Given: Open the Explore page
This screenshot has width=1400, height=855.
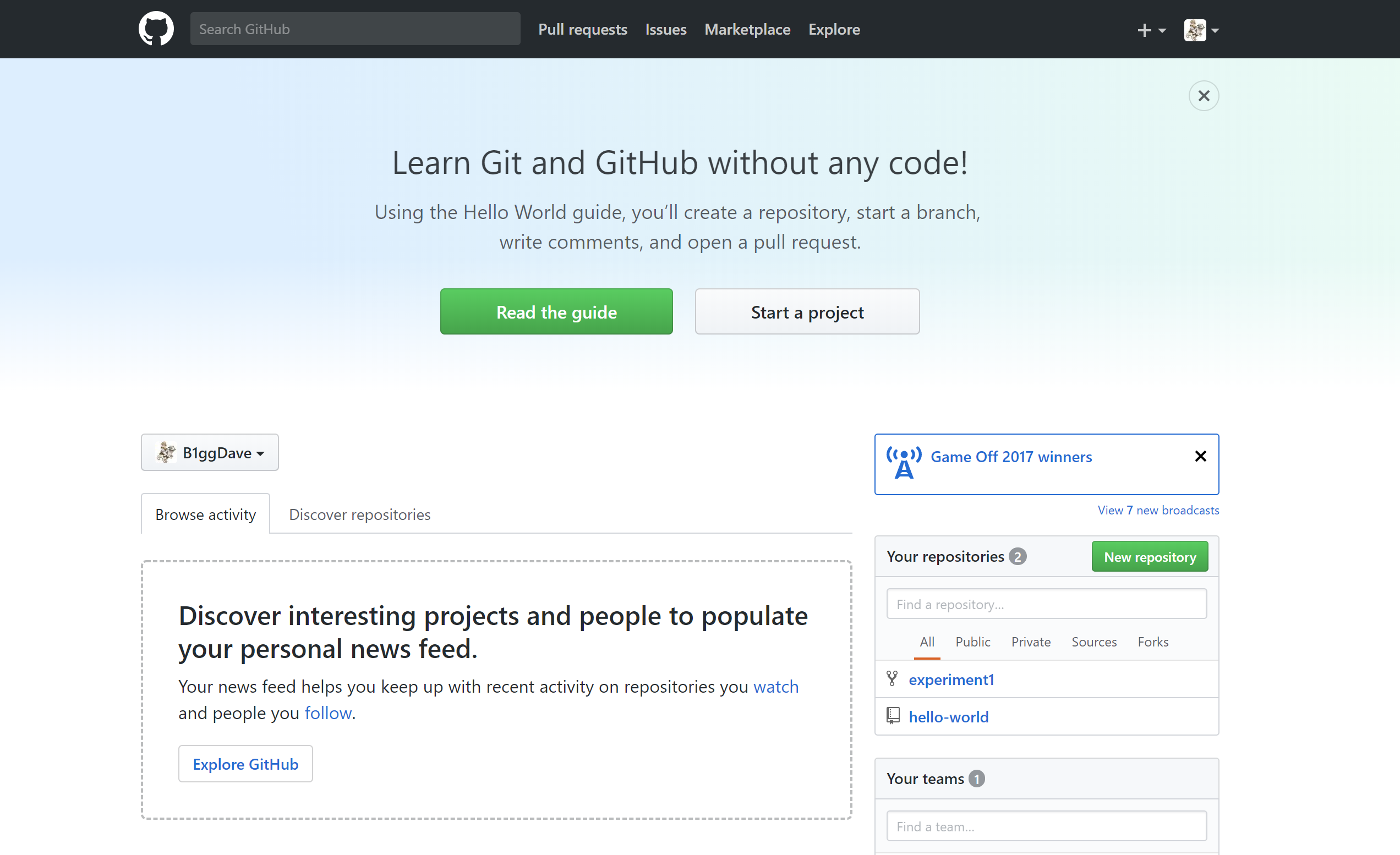Looking at the screenshot, I should (834, 29).
